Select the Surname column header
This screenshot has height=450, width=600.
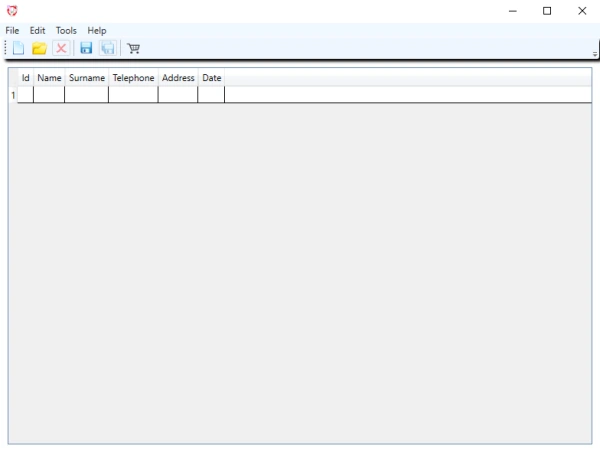pos(87,78)
